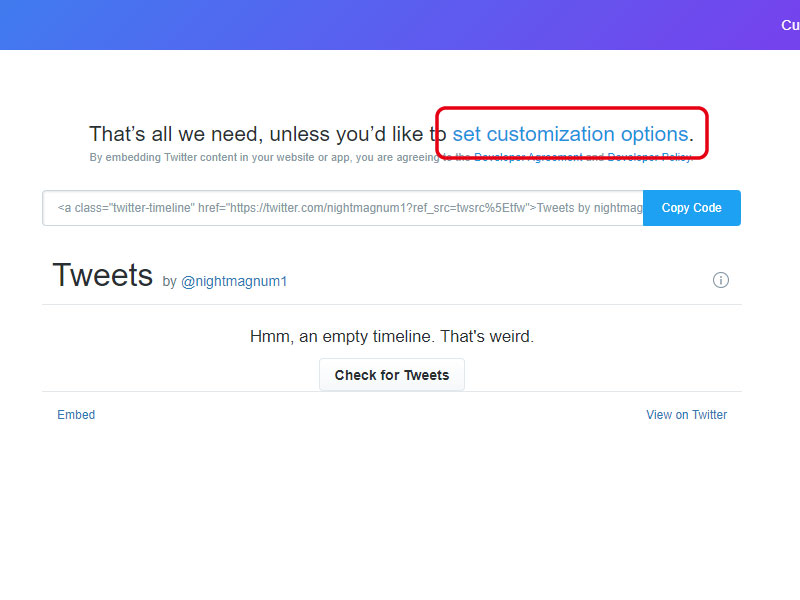The height and width of the screenshot is (600, 800).
Task: Click the Embed link in timeline footer
Action: click(76, 415)
